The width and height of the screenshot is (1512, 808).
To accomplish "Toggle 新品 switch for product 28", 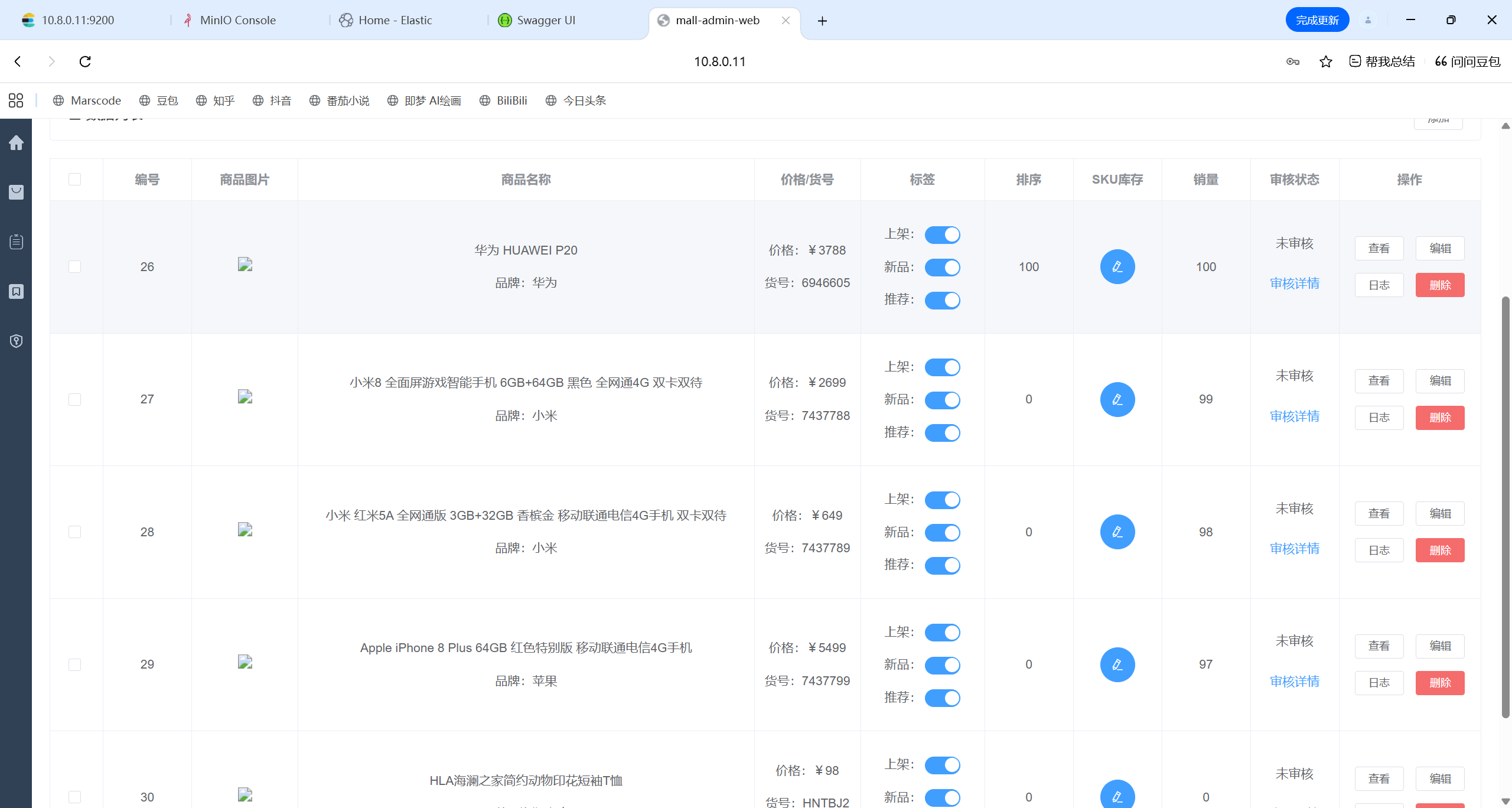I will [x=943, y=533].
